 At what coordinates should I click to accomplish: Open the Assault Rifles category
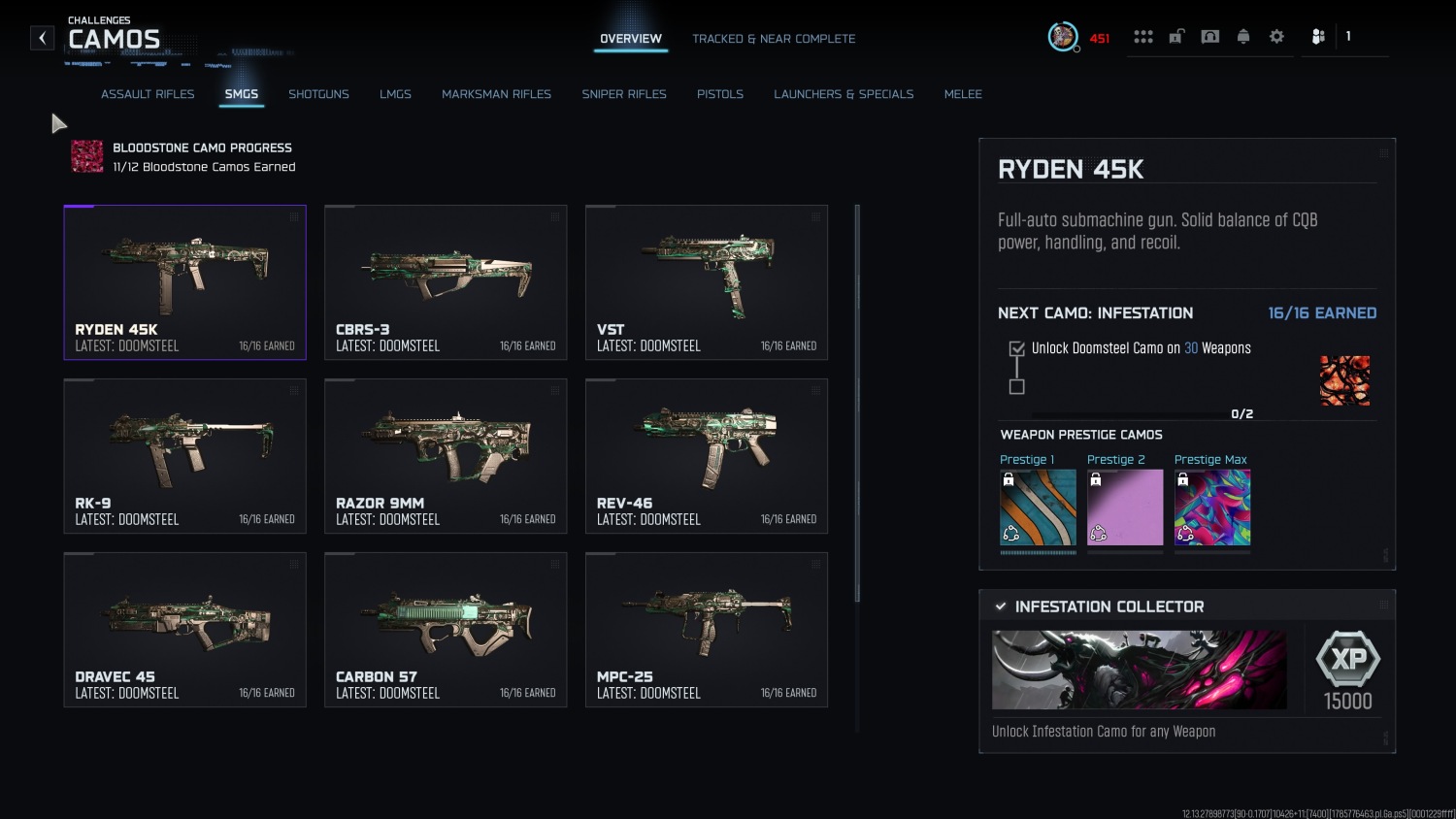(148, 94)
